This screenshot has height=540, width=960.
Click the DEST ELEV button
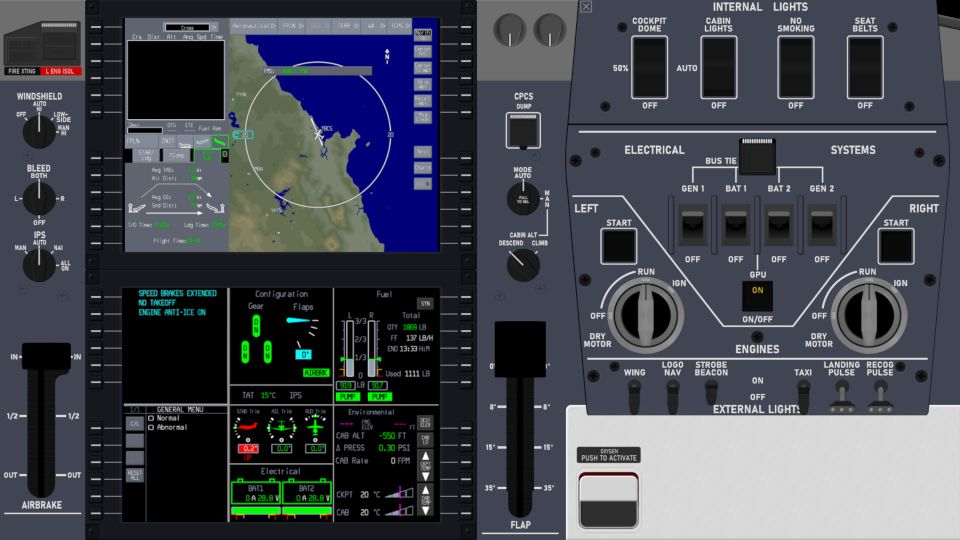click(x=425, y=422)
